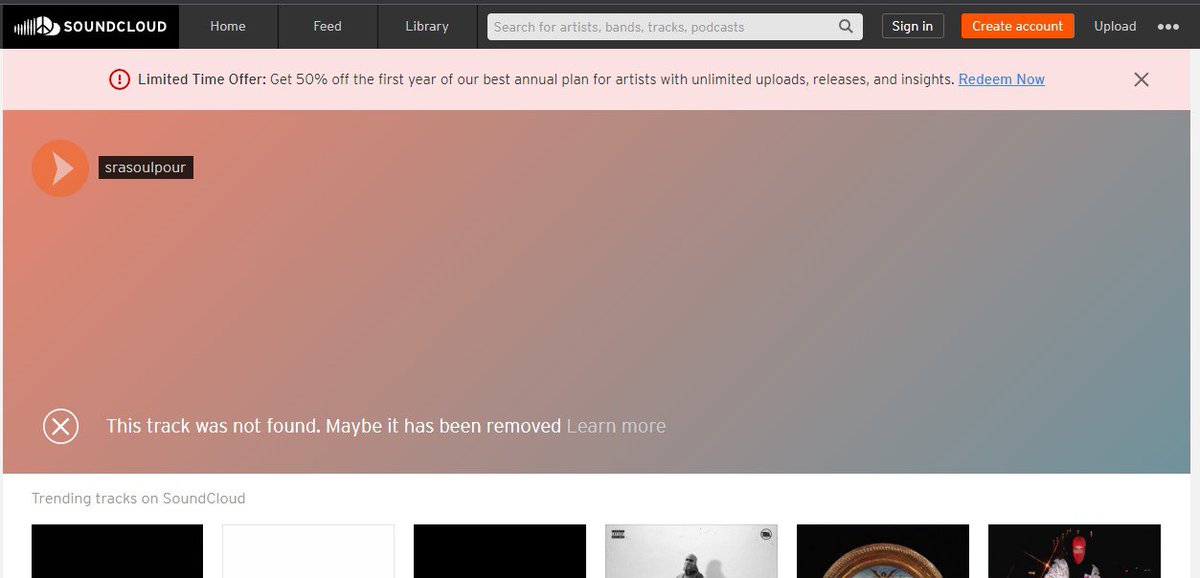Open the third trending track thumbnail
1200x578 pixels.
click(500, 551)
